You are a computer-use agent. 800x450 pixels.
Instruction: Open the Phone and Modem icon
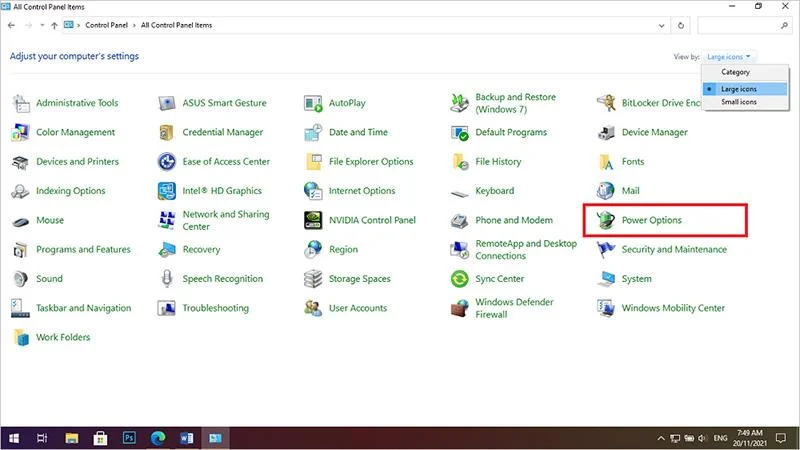(x=459, y=221)
